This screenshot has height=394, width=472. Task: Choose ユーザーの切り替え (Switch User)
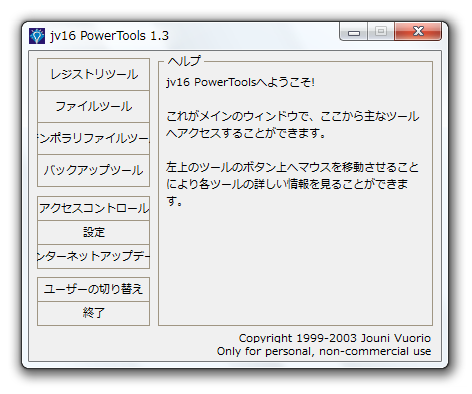tap(93, 289)
